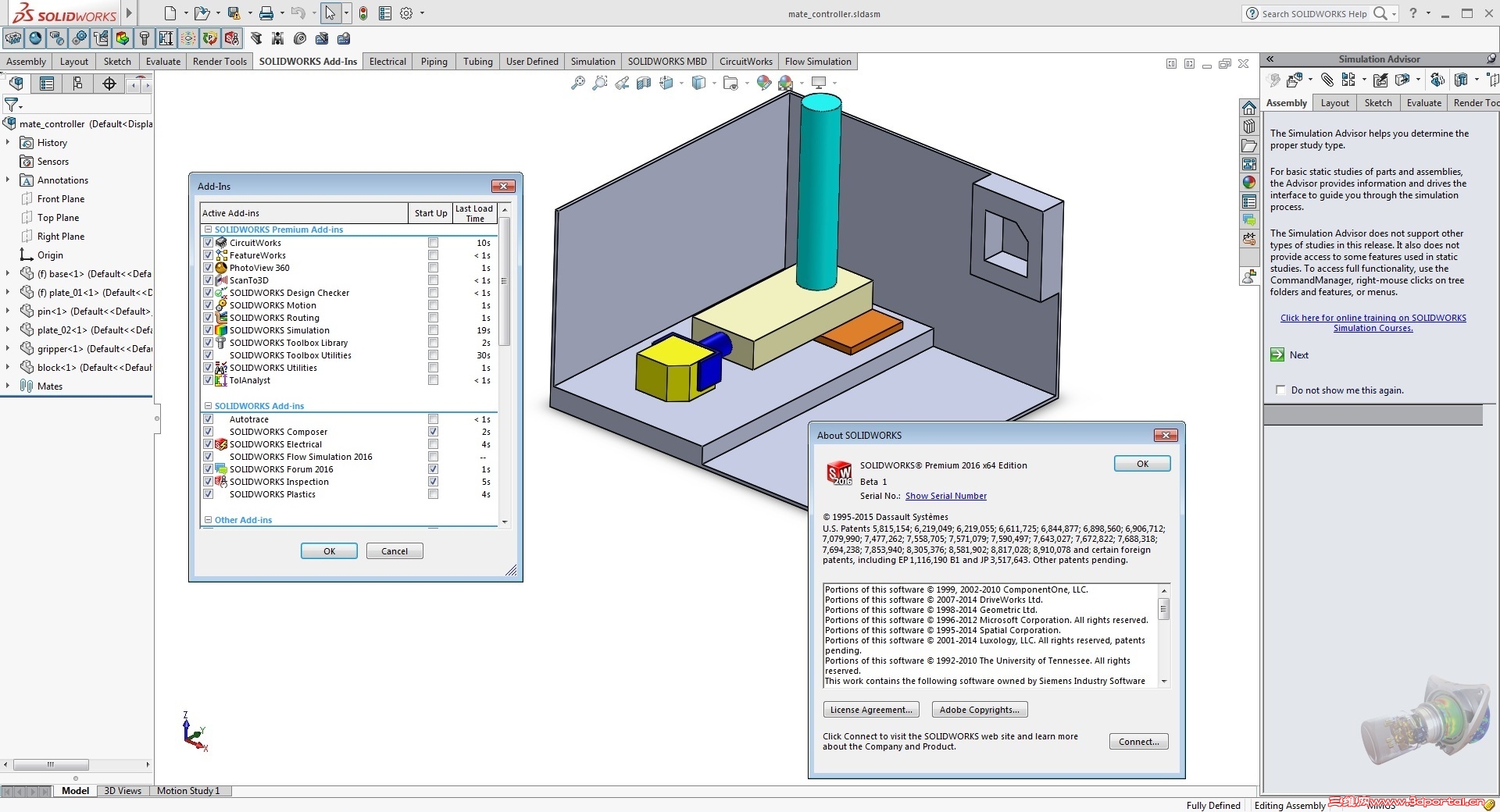This screenshot has height=812, width=1500.
Task: Open the Hide/Show Items dropdown arrow
Action: [x=747, y=83]
